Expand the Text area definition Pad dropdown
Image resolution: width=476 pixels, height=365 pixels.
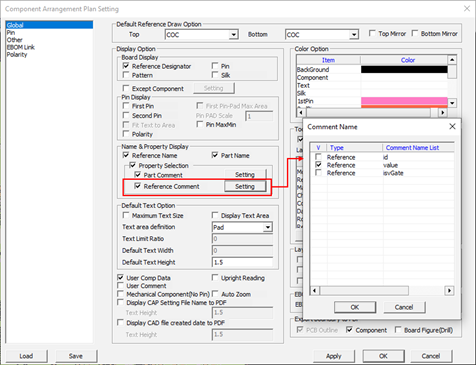coord(267,227)
